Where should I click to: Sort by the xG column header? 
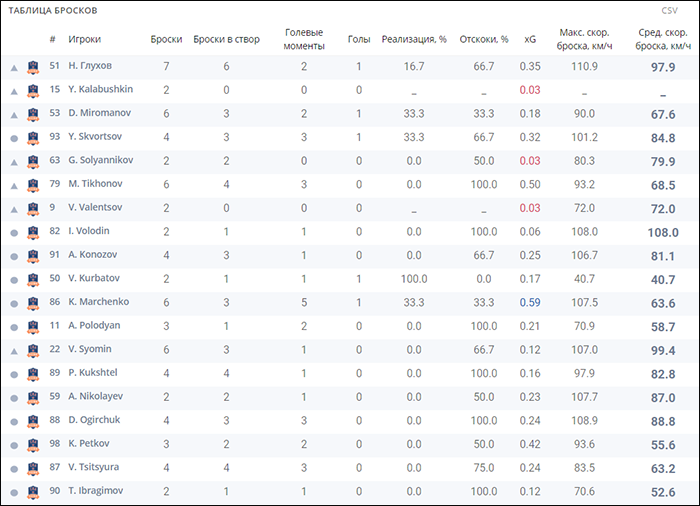[x=530, y=39]
